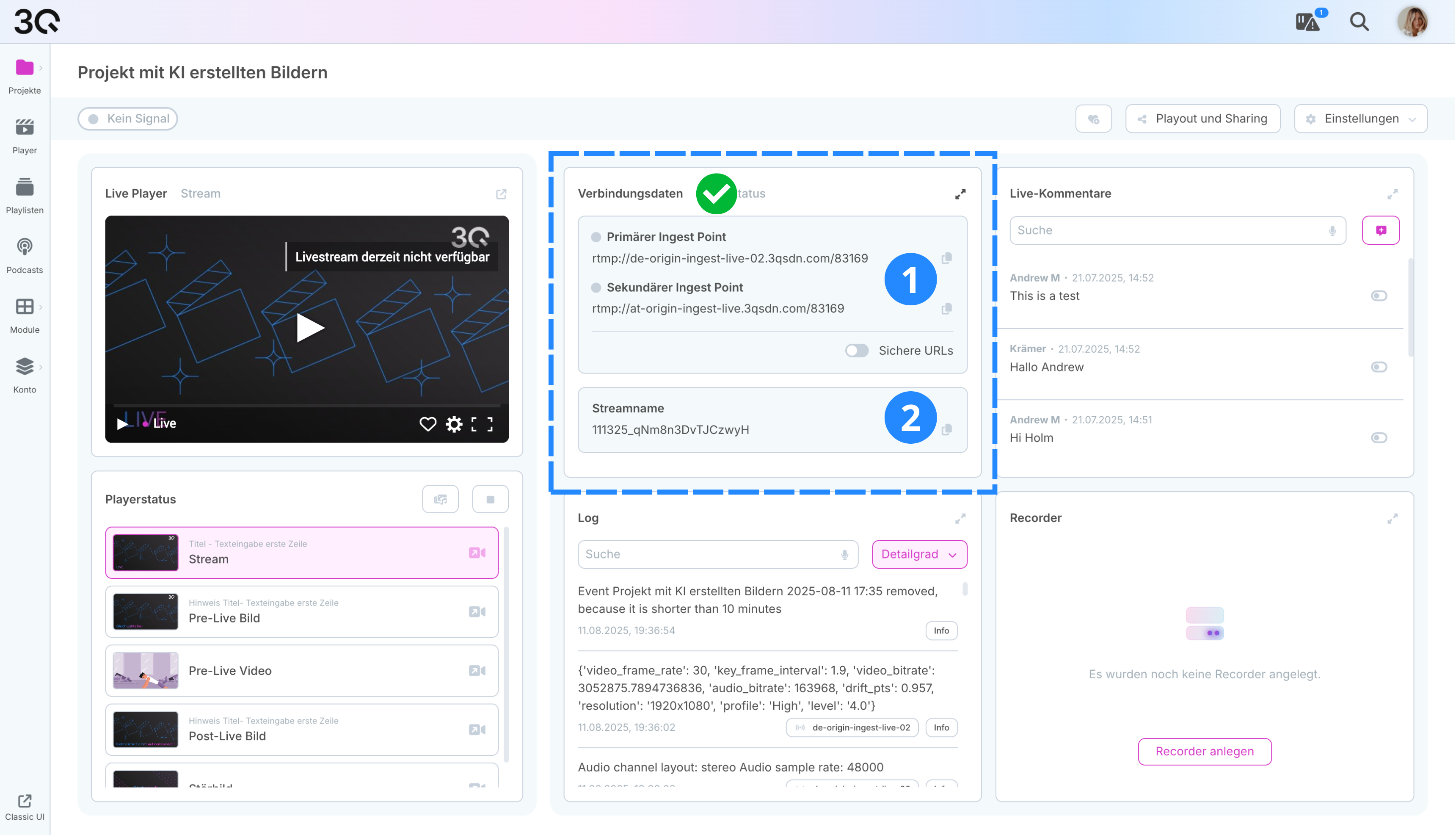
Task: Click the video player progress bar
Action: [307, 406]
